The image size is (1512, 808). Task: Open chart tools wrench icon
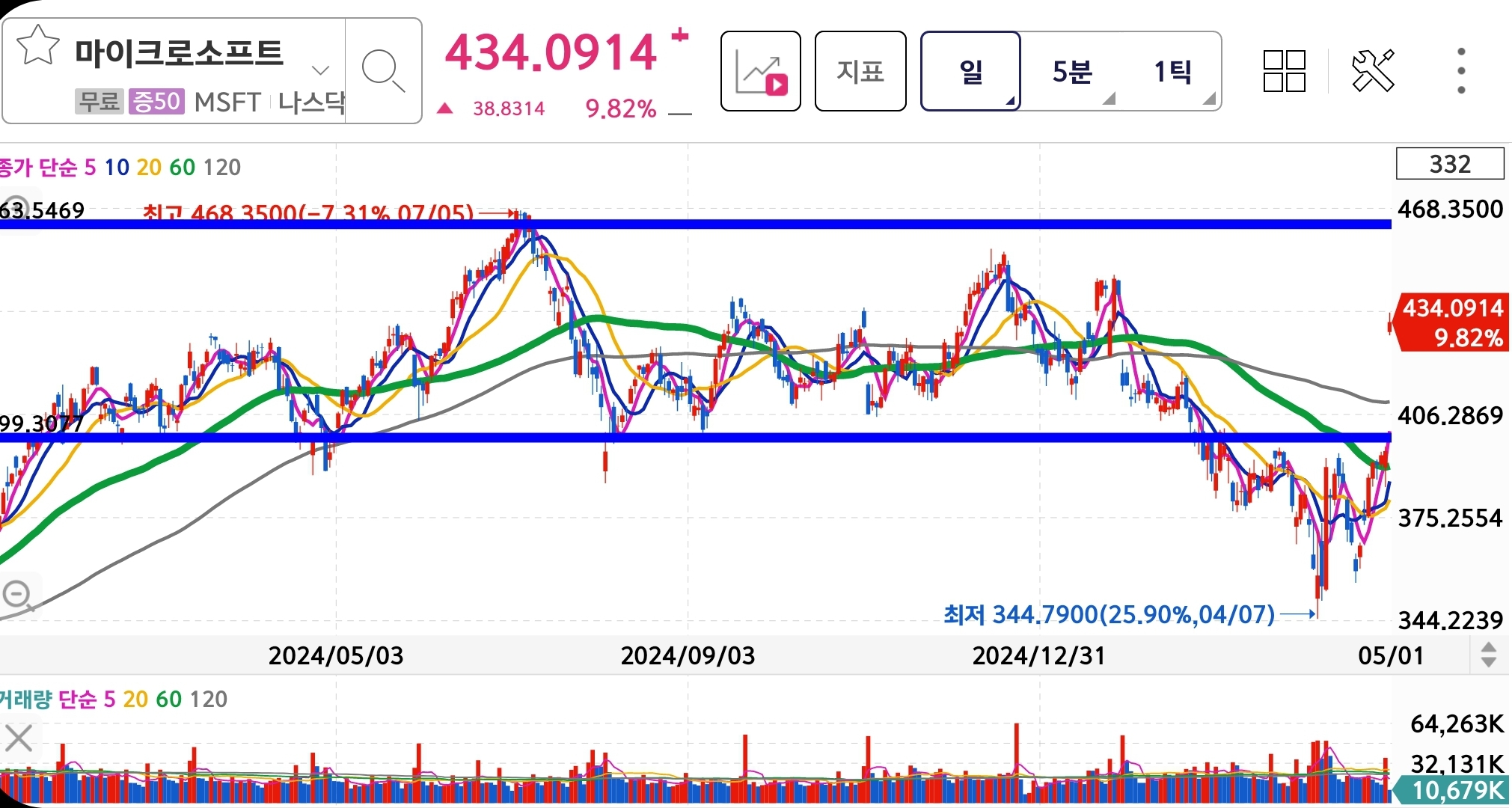pos(1373,72)
